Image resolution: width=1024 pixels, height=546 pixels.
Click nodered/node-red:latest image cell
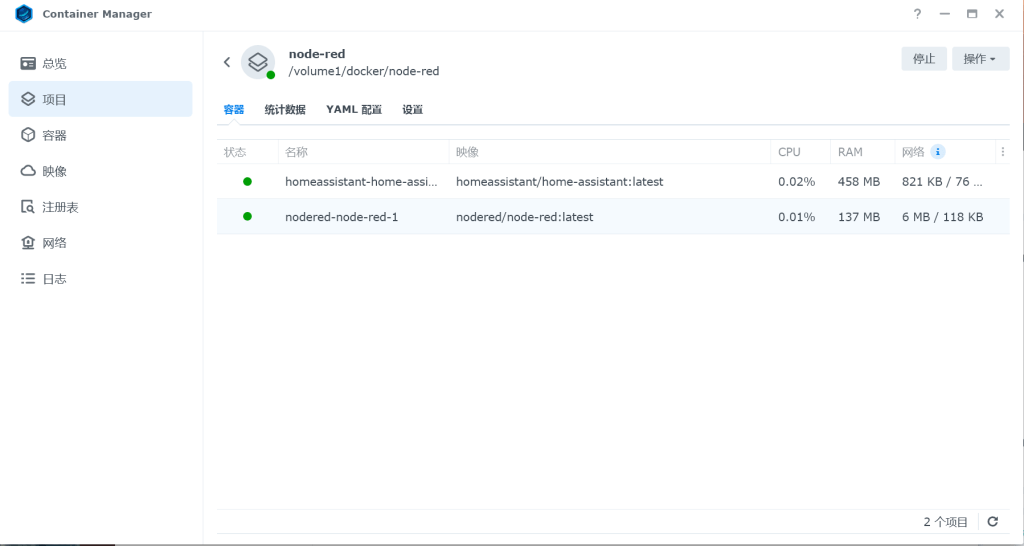tap(524, 217)
